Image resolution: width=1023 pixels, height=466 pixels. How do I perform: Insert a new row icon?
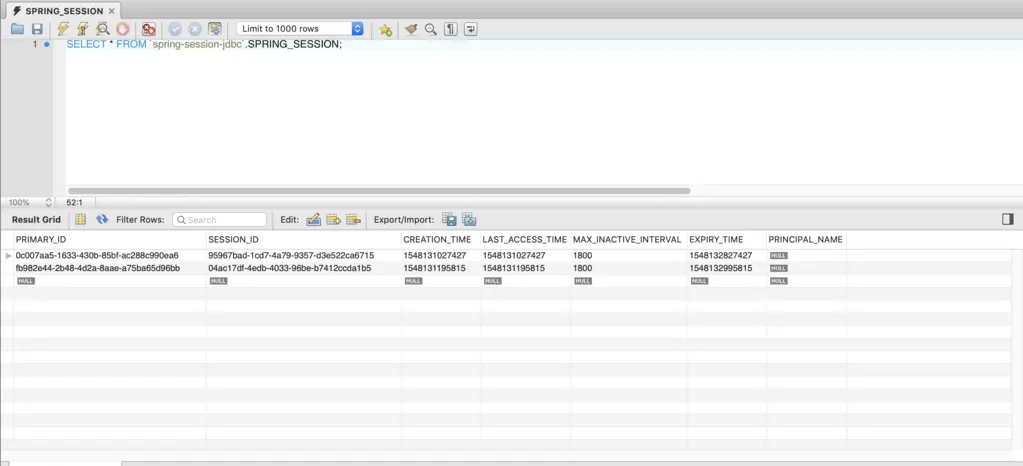[333, 219]
